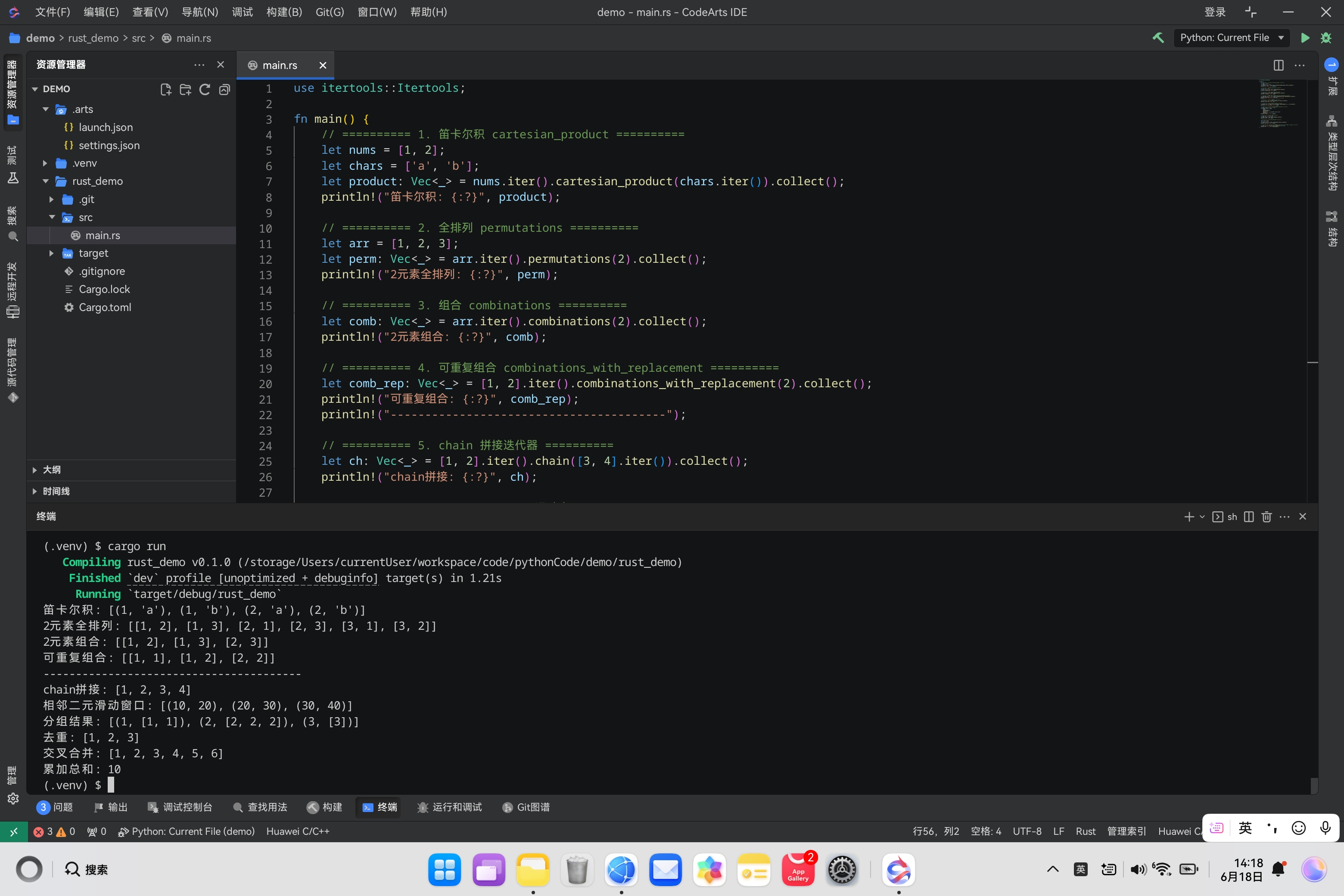The width and height of the screenshot is (1344, 896).
Task: Show errors and warnings count in status bar
Action: tap(54, 831)
